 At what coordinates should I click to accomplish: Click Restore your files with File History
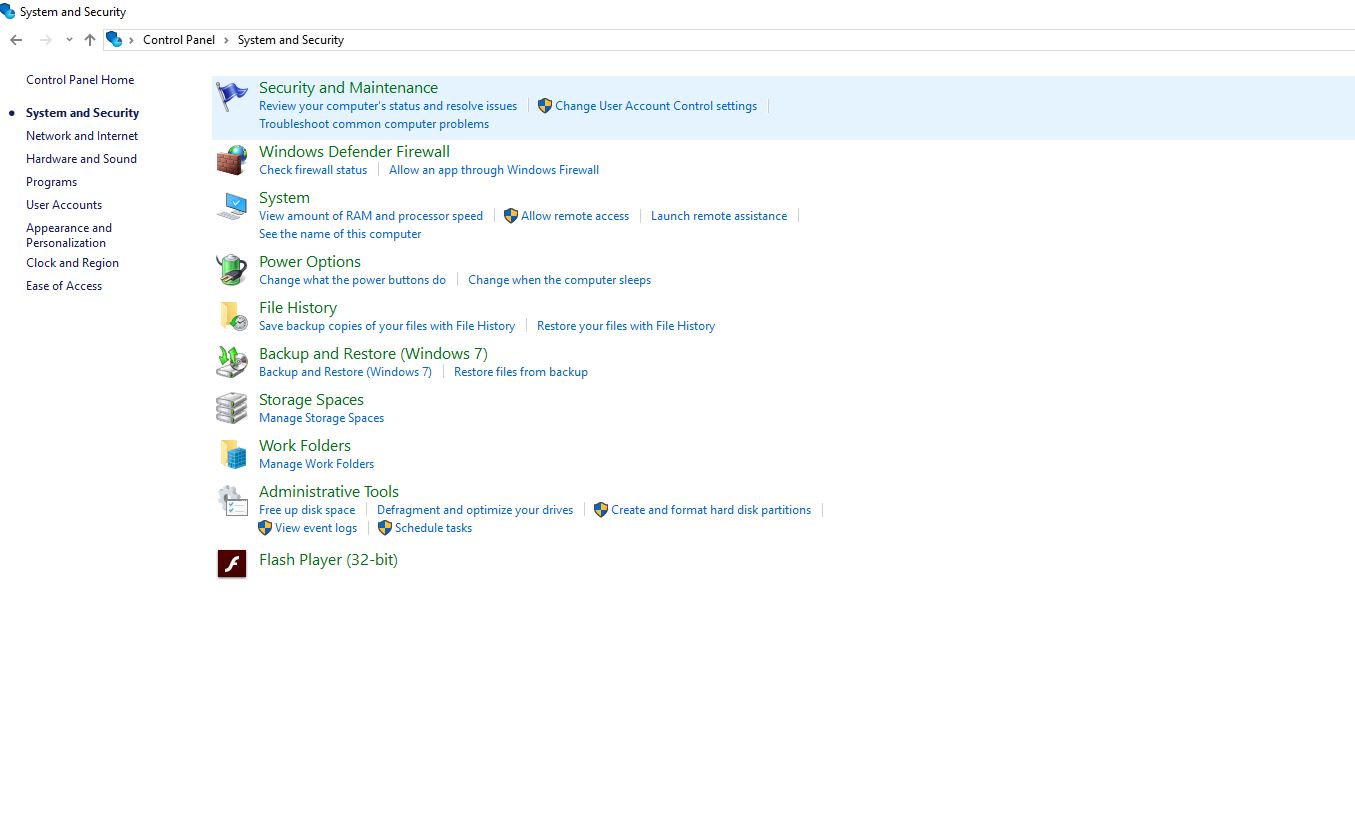click(x=626, y=326)
